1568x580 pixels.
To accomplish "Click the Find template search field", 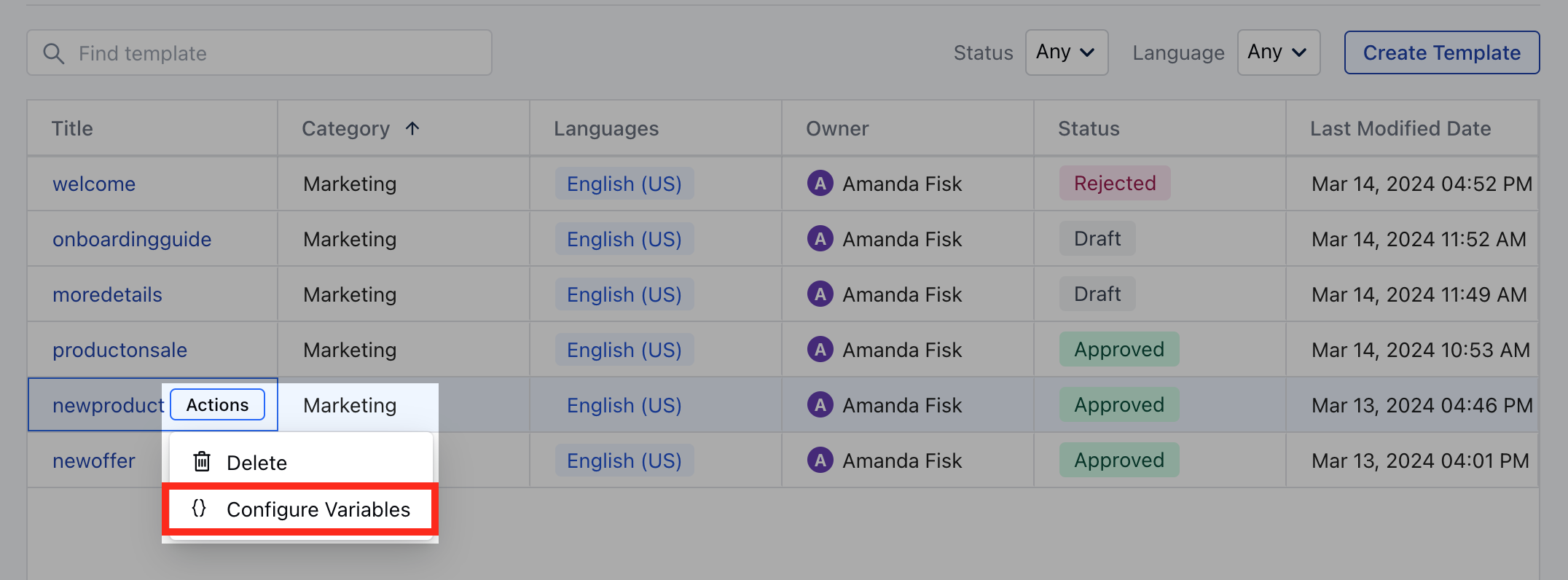I will tap(259, 52).
